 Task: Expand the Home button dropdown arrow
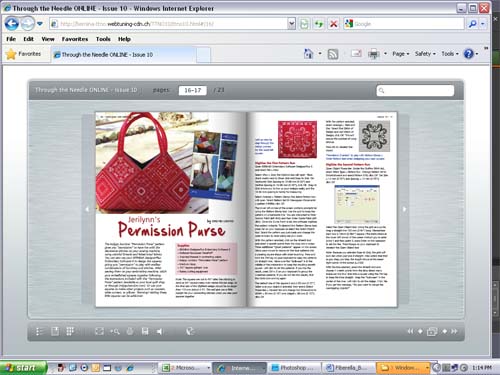320,54
